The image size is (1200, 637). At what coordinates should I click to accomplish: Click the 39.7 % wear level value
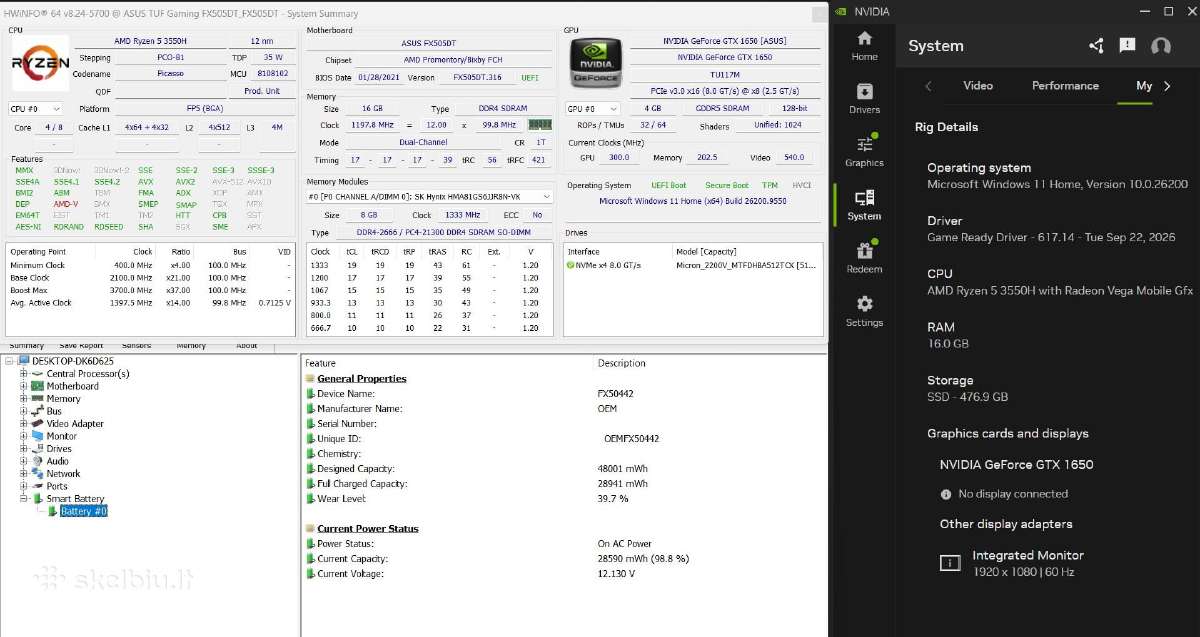[612, 499]
